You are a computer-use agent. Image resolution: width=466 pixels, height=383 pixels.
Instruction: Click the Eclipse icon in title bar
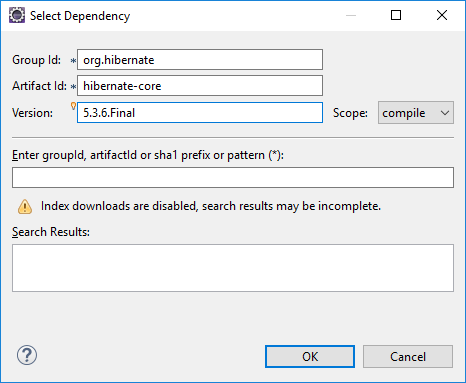17,15
